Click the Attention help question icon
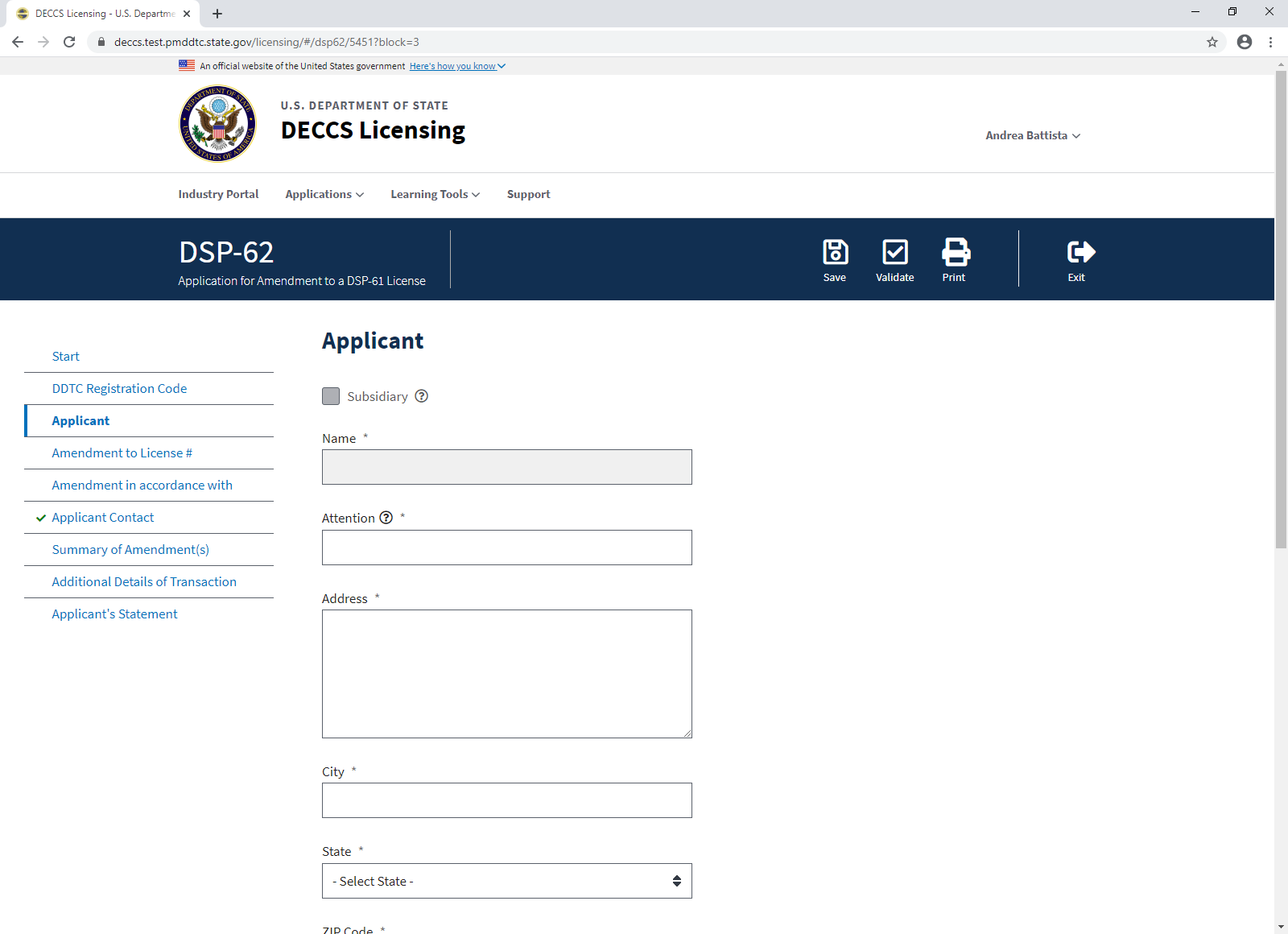Screen dimensions: 1288x934 (386, 518)
